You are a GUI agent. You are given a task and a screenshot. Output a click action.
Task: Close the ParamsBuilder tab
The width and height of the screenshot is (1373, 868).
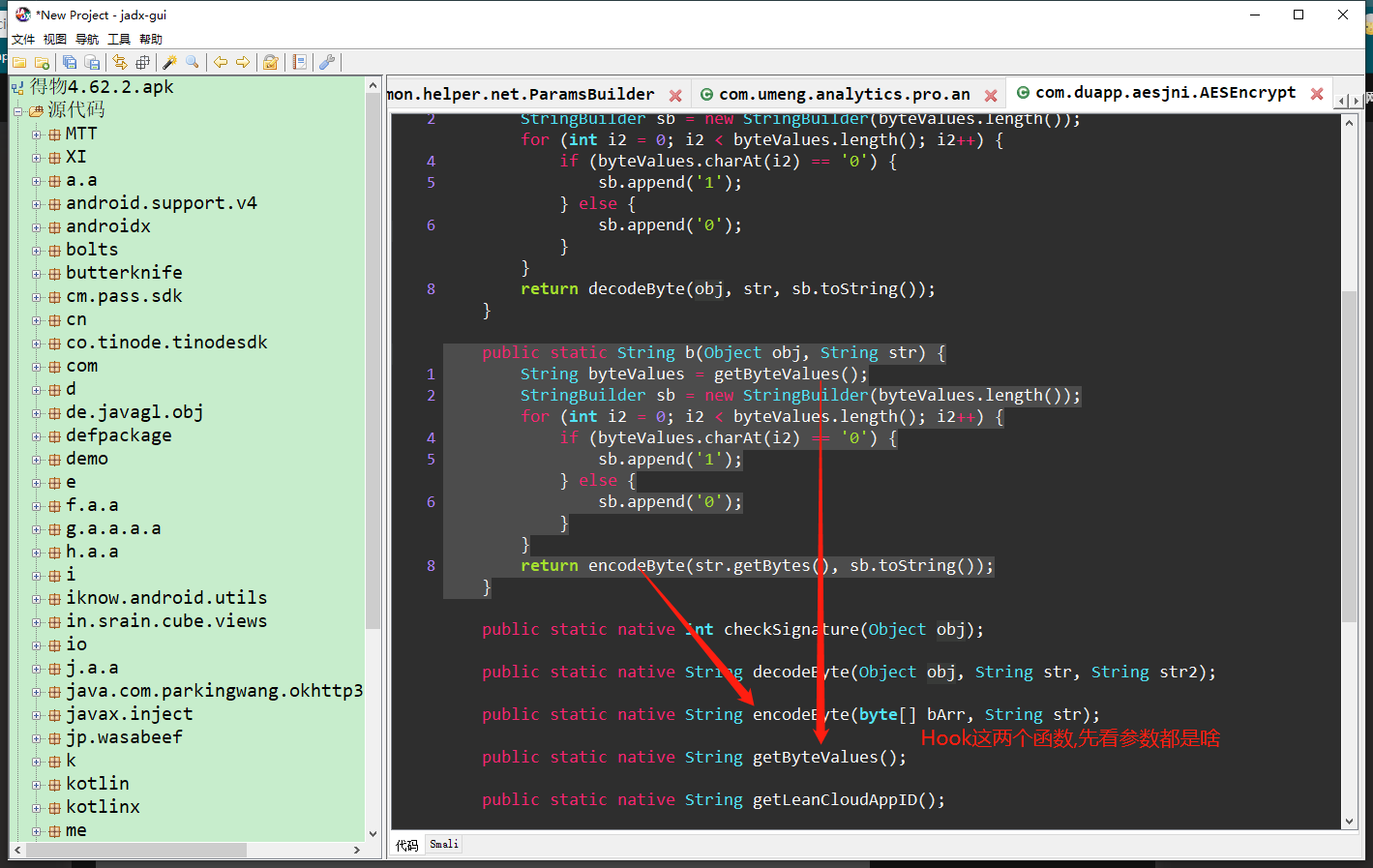675,95
